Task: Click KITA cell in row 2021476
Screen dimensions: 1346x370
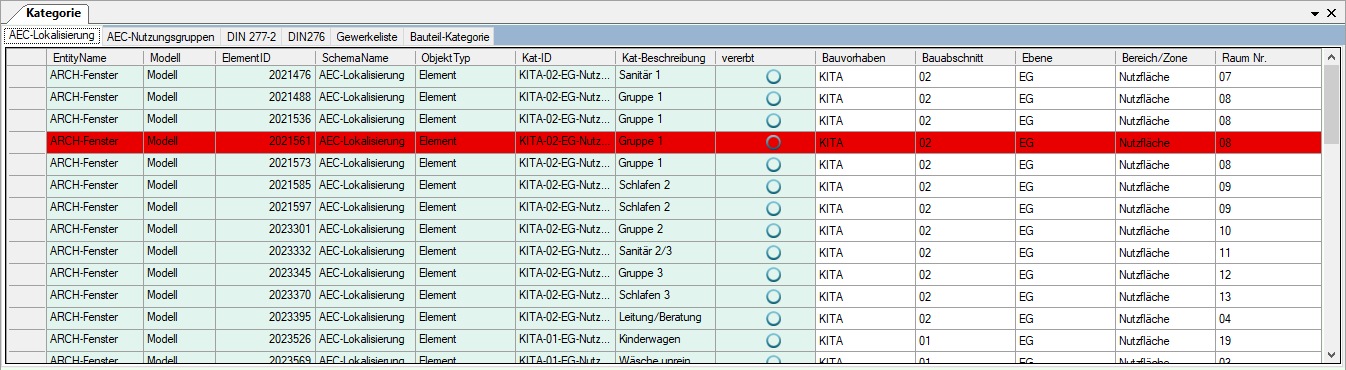Action: [865, 76]
